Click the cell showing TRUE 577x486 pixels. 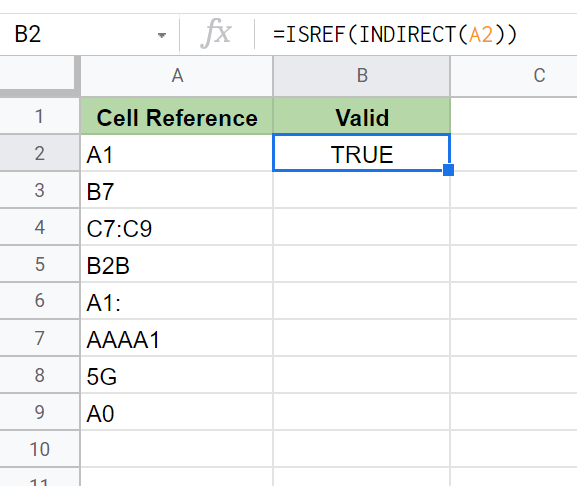click(x=362, y=153)
